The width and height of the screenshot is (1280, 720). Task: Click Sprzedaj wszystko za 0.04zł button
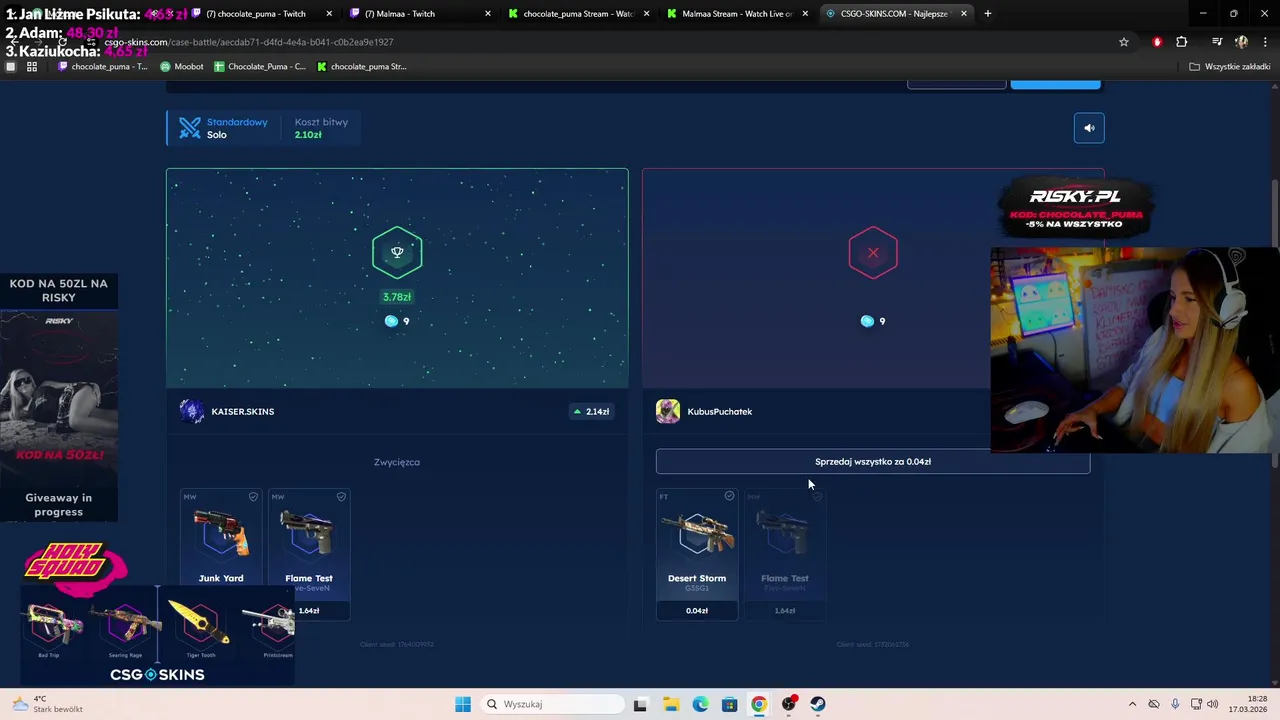tap(873, 462)
